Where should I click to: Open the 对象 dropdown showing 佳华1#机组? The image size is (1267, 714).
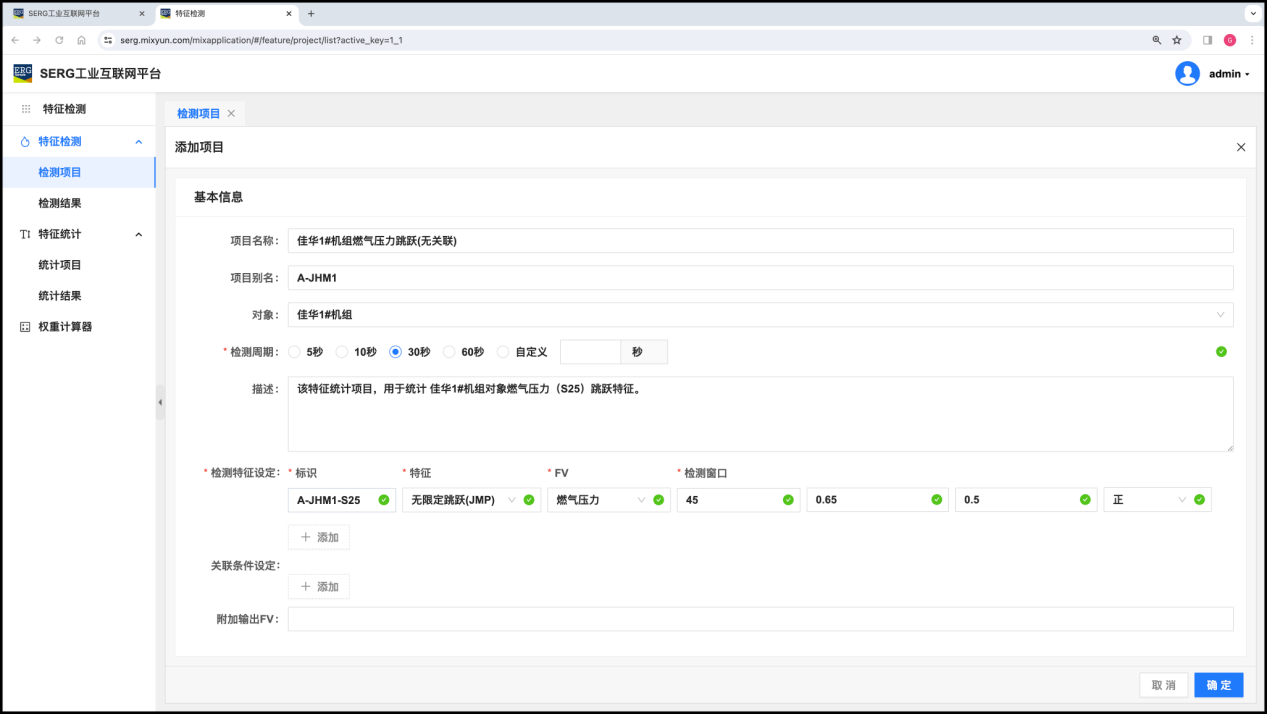760,315
